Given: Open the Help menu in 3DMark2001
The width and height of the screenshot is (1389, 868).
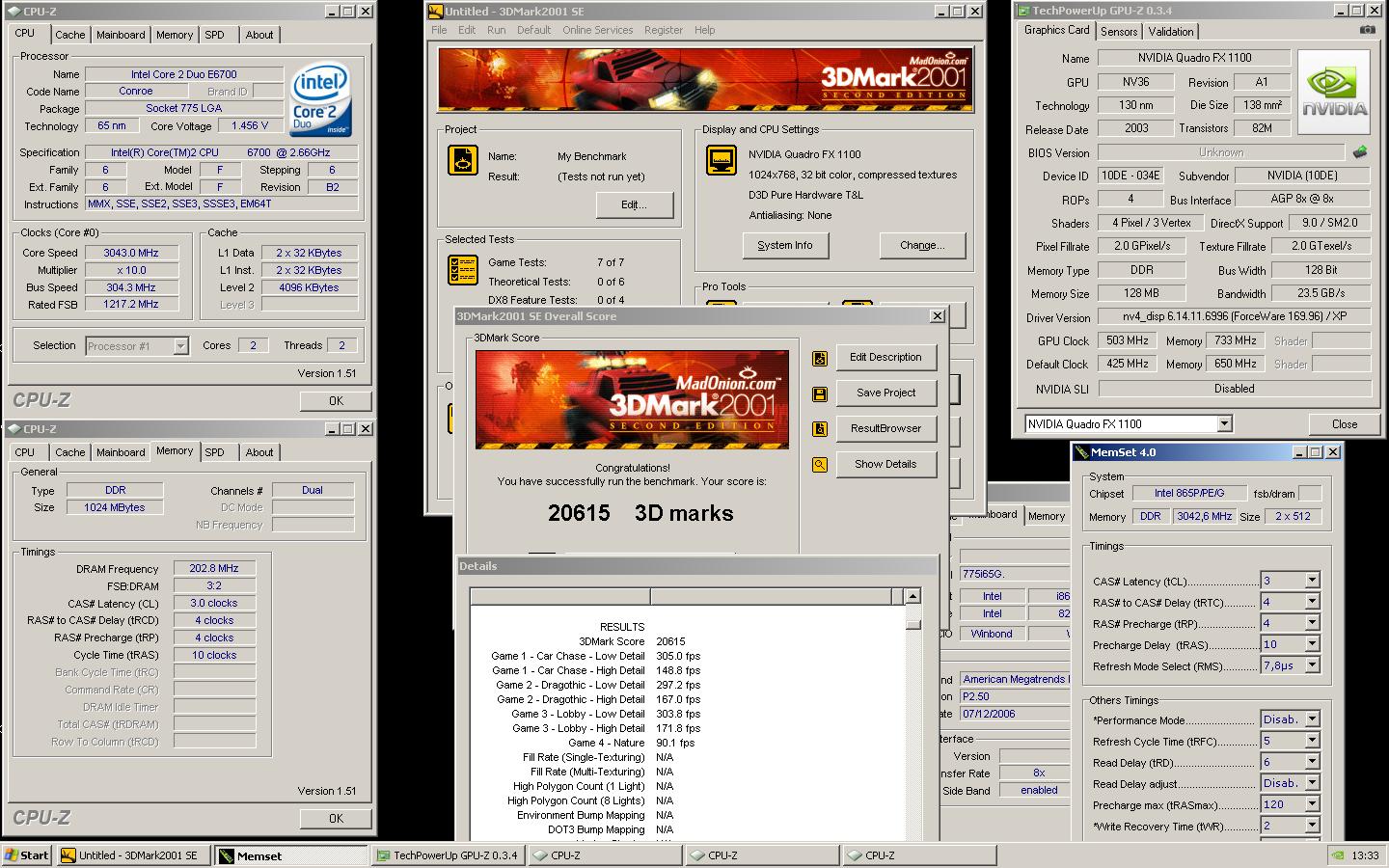Looking at the screenshot, I should click(705, 30).
